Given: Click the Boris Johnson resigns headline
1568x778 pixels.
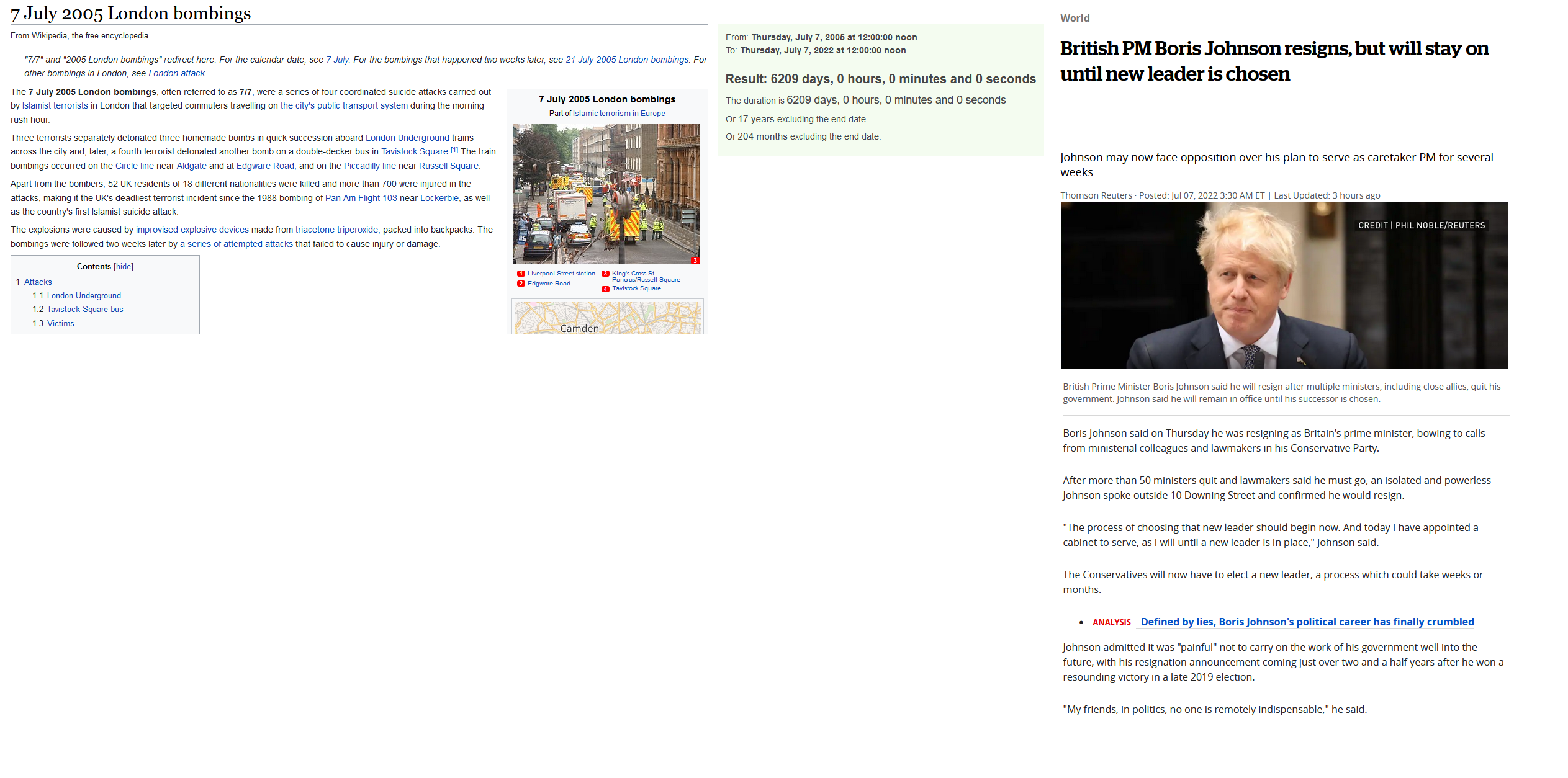Looking at the screenshot, I should [x=1274, y=61].
